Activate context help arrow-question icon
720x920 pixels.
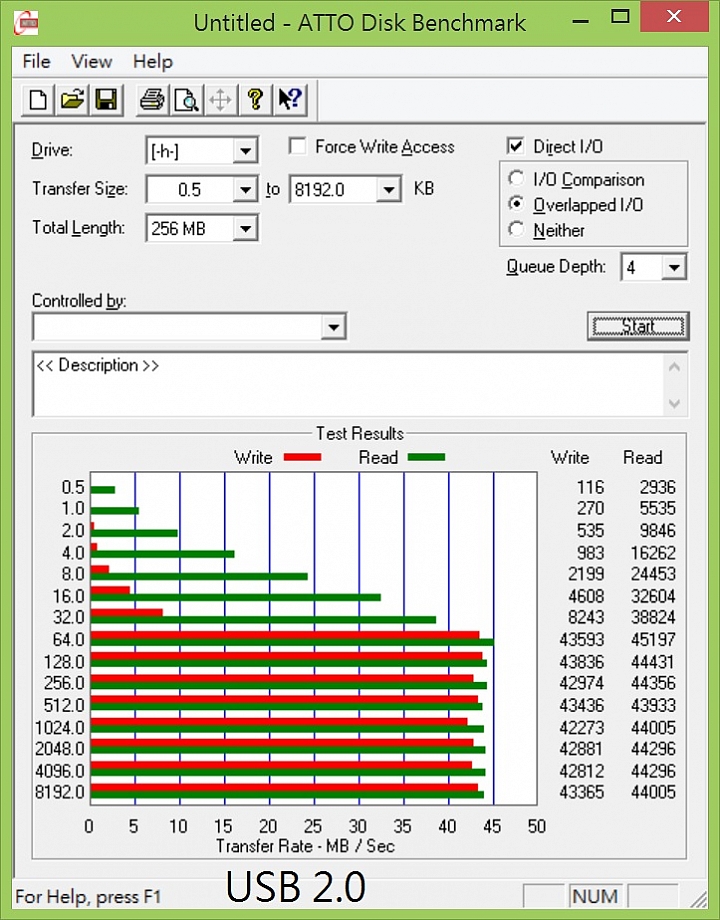(290, 99)
